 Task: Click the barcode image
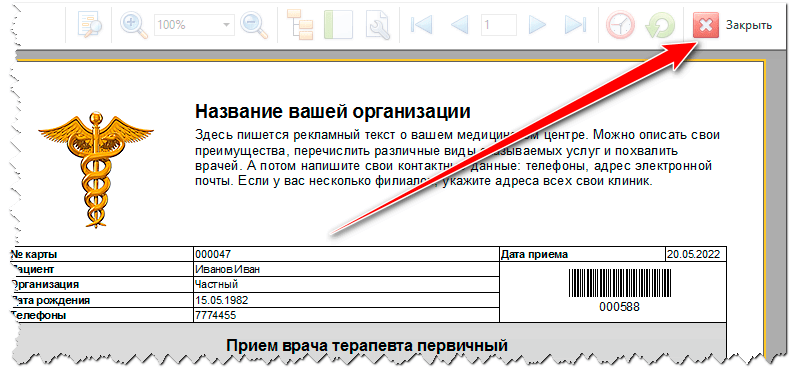point(620,284)
